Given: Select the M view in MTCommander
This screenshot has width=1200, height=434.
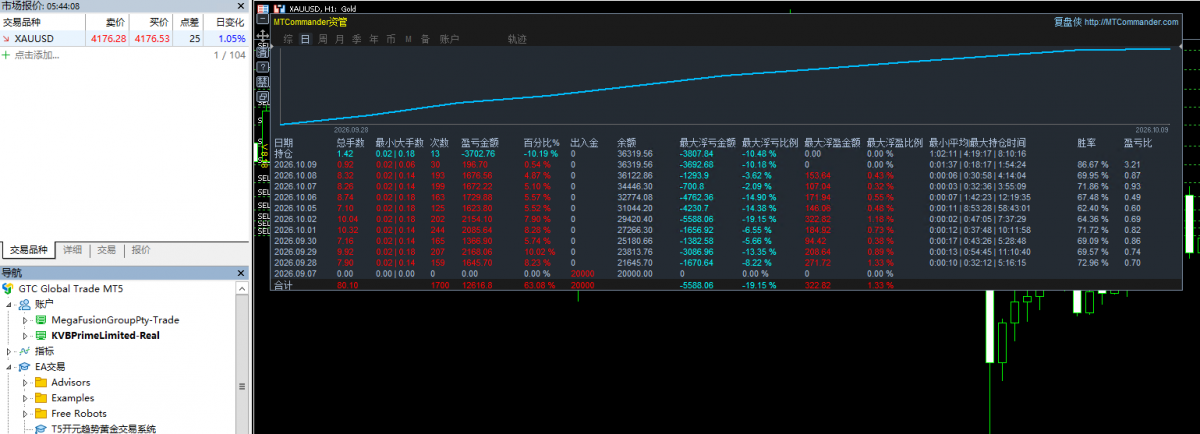Looking at the screenshot, I should click(408, 39).
